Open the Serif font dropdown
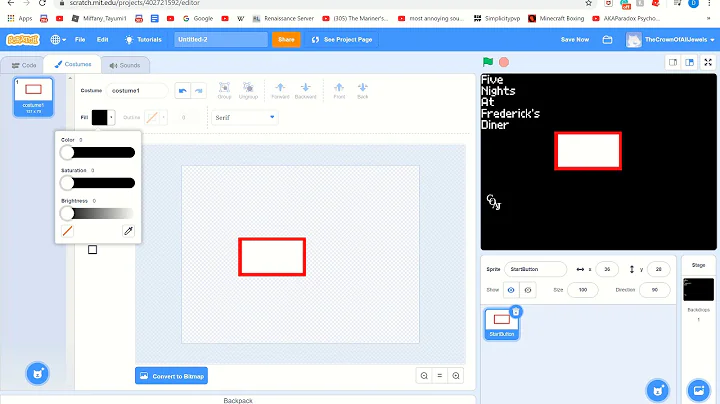 (245, 118)
